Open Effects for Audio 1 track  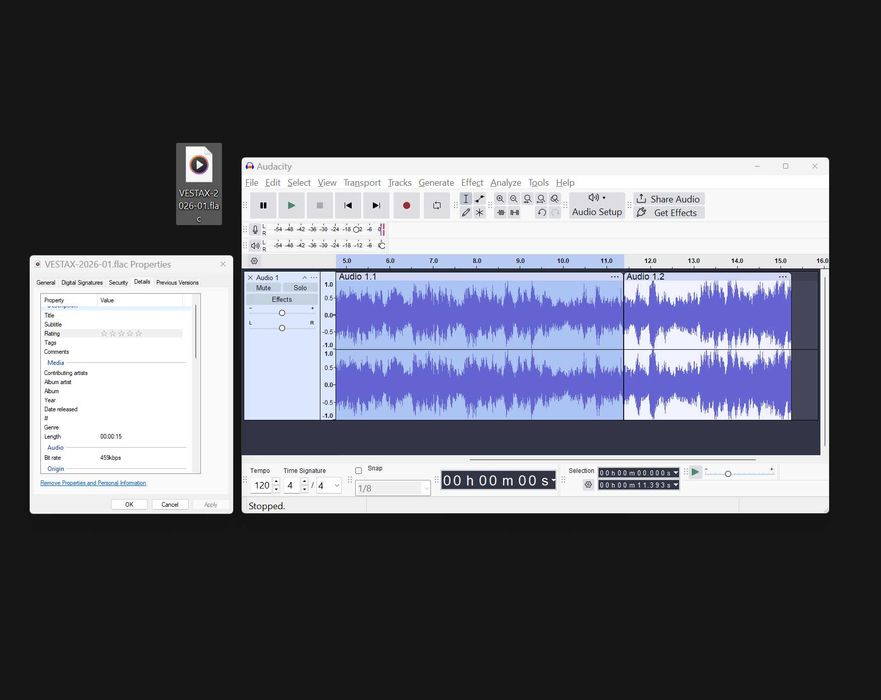282,299
